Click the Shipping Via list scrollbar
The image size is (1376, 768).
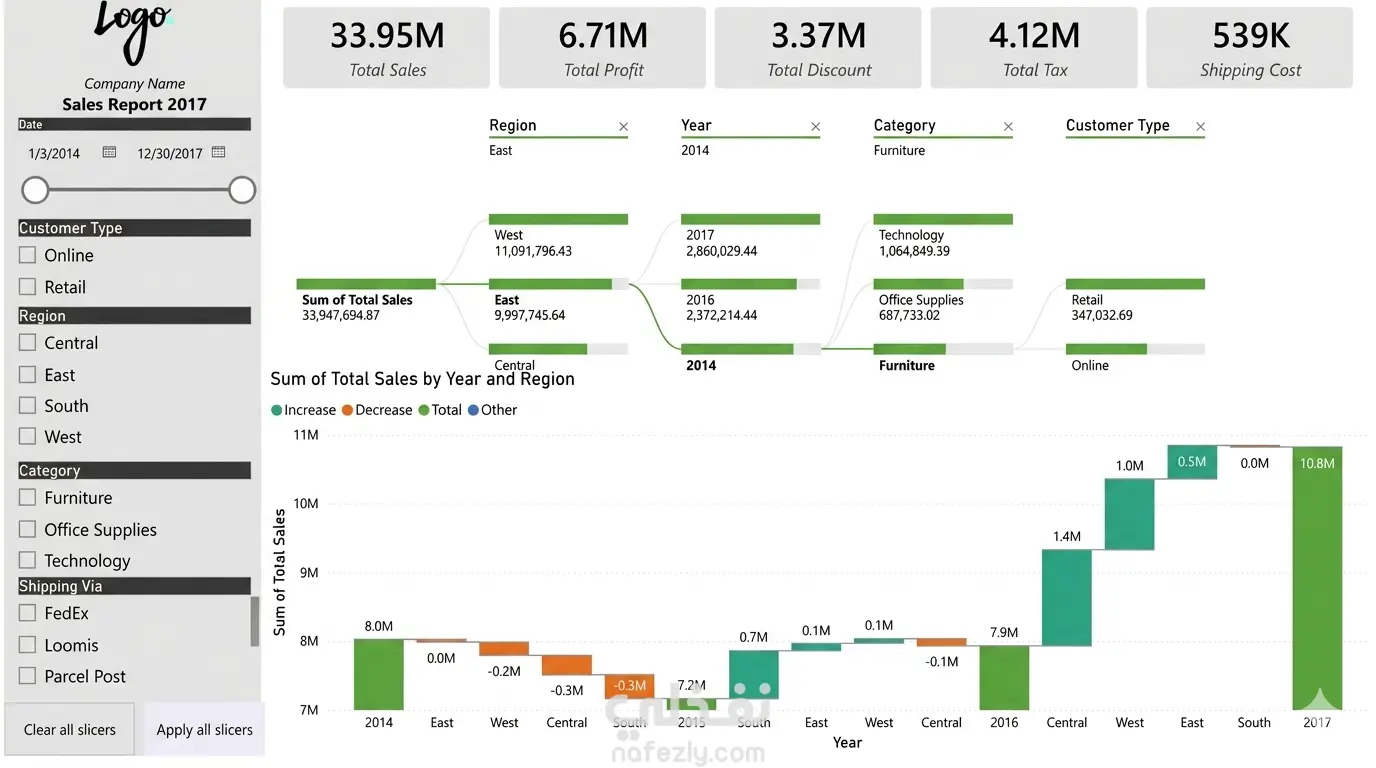click(255, 621)
